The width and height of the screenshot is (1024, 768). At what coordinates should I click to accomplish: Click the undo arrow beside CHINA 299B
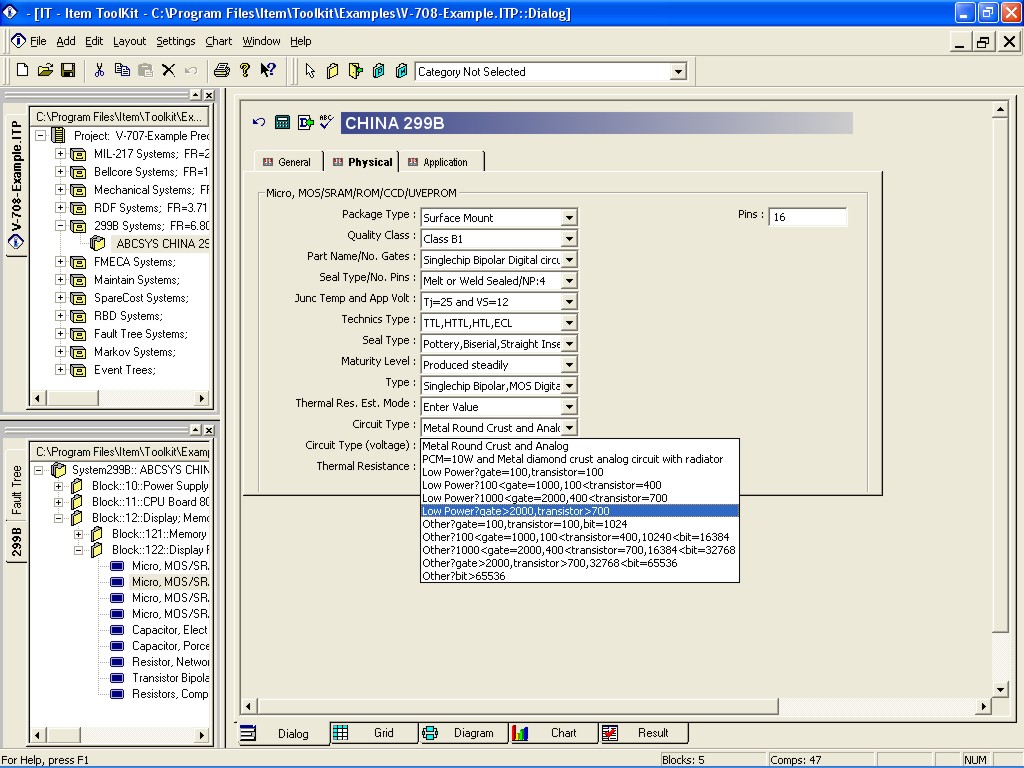pyautogui.click(x=259, y=122)
